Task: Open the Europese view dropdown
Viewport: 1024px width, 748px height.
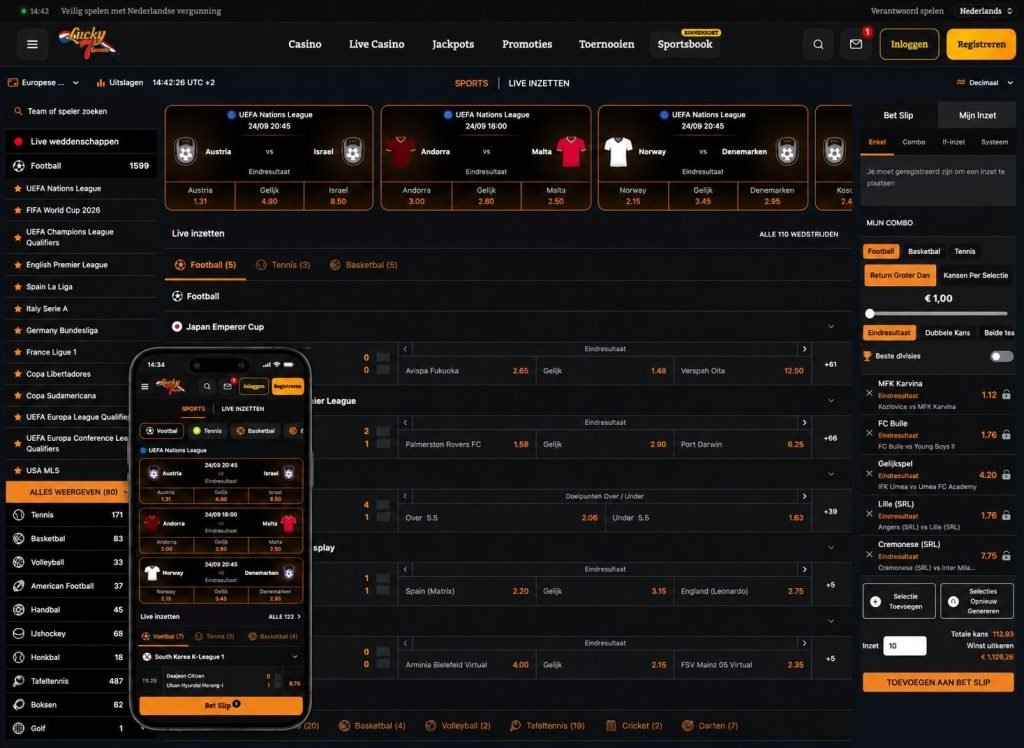Action: click(x=44, y=83)
